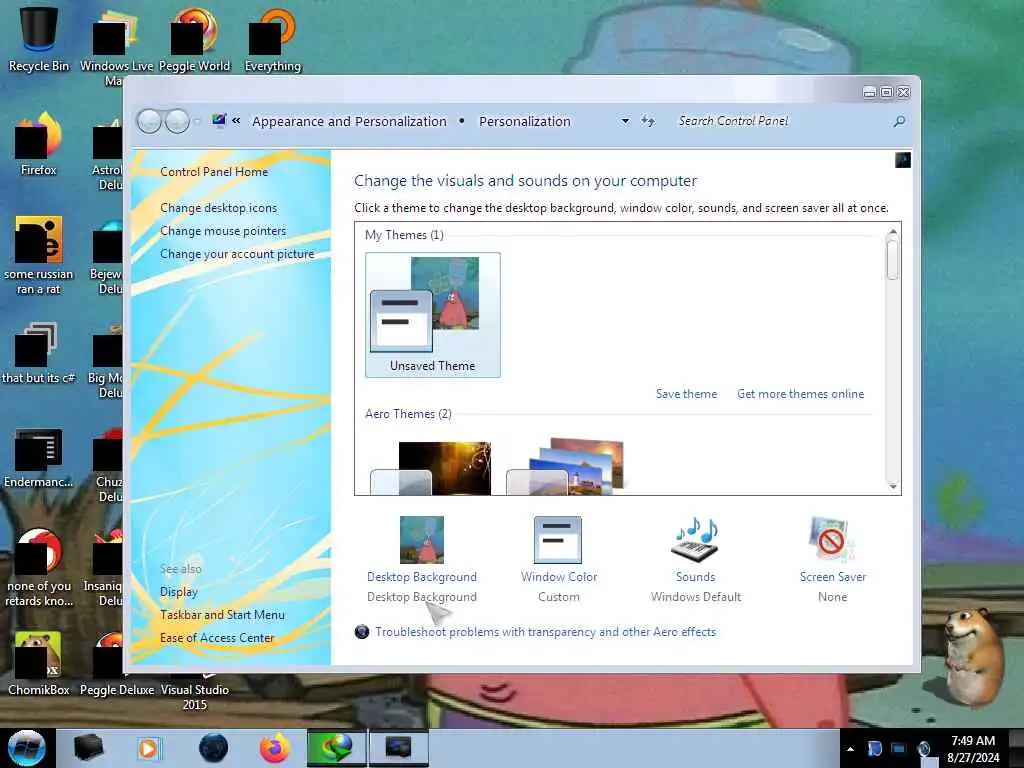
Task: Open the Peggle World desktop icon
Action: (194, 39)
